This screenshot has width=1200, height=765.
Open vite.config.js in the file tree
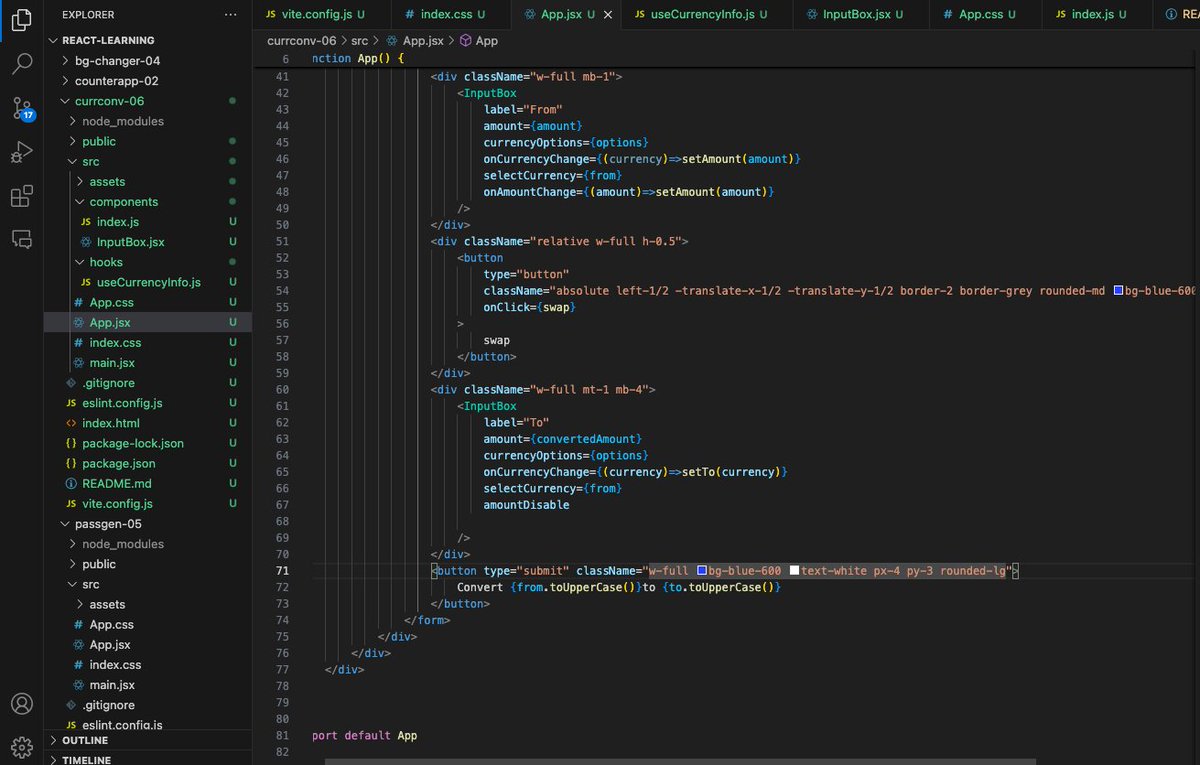tap(147, 504)
